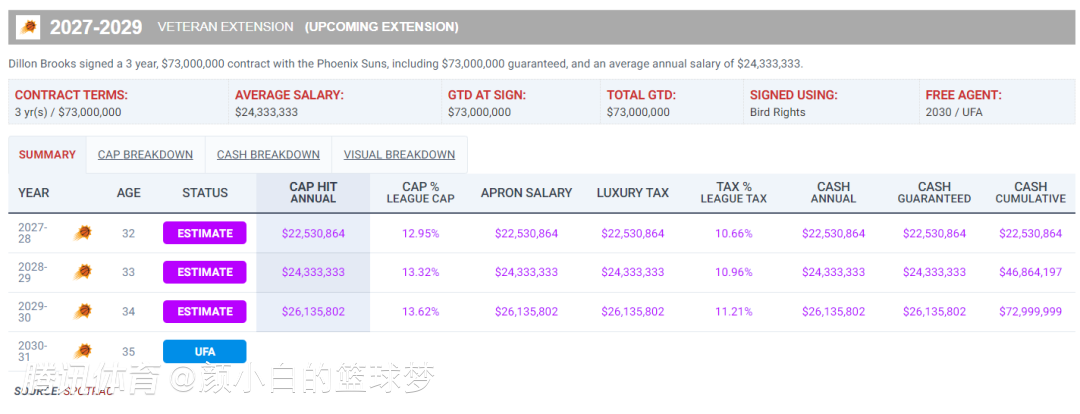This screenshot has width=1080, height=414.
Task: Select the Visual Breakdown tab
Action: pyautogui.click(x=399, y=154)
